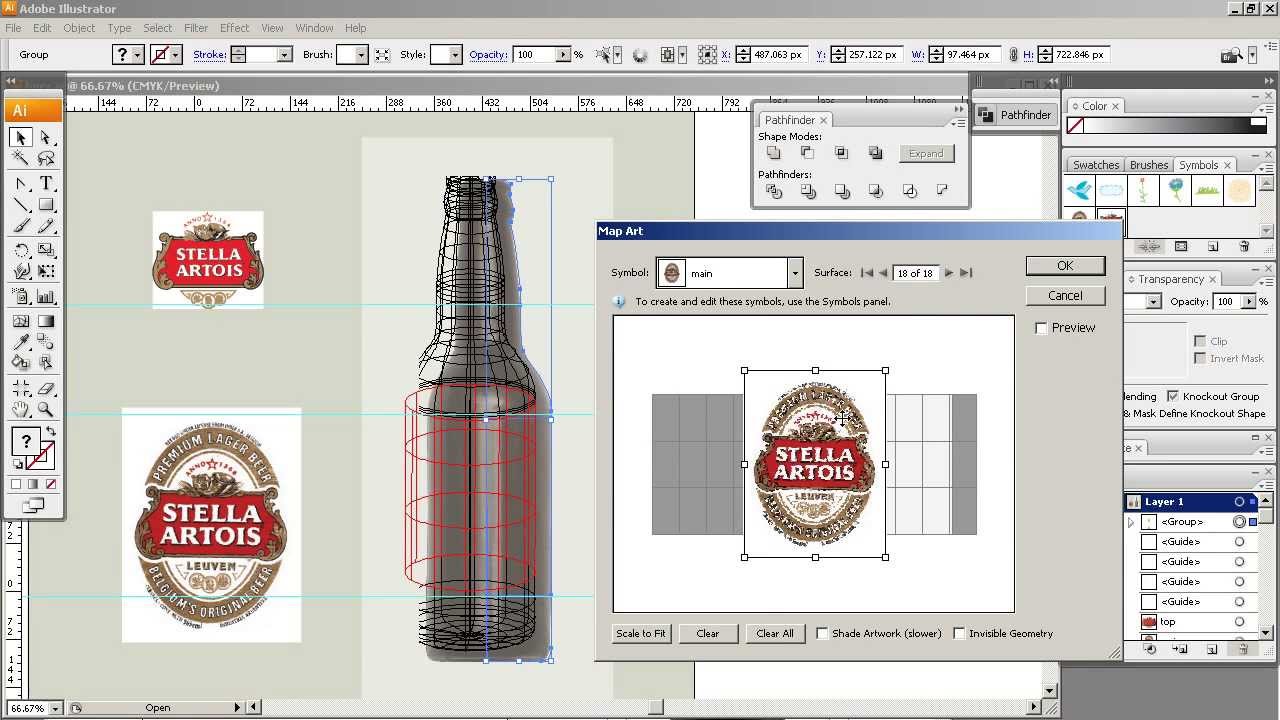The width and height of the screenshot is (1280, 720).
Task: Click the Minus Back pathfinder icon
Action: pyautogui.click(x=942, y=190)
